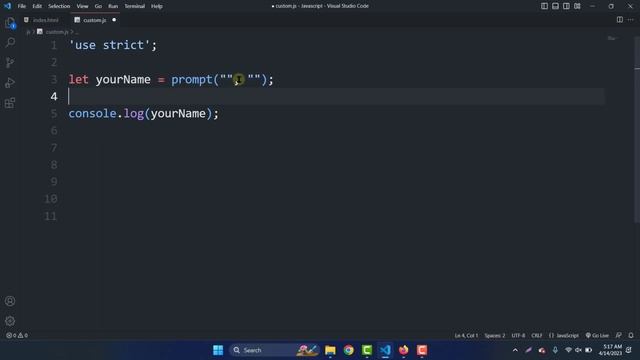Open the Selection menu
Viewport: 640px width, 360px height.
click(59, 6)
